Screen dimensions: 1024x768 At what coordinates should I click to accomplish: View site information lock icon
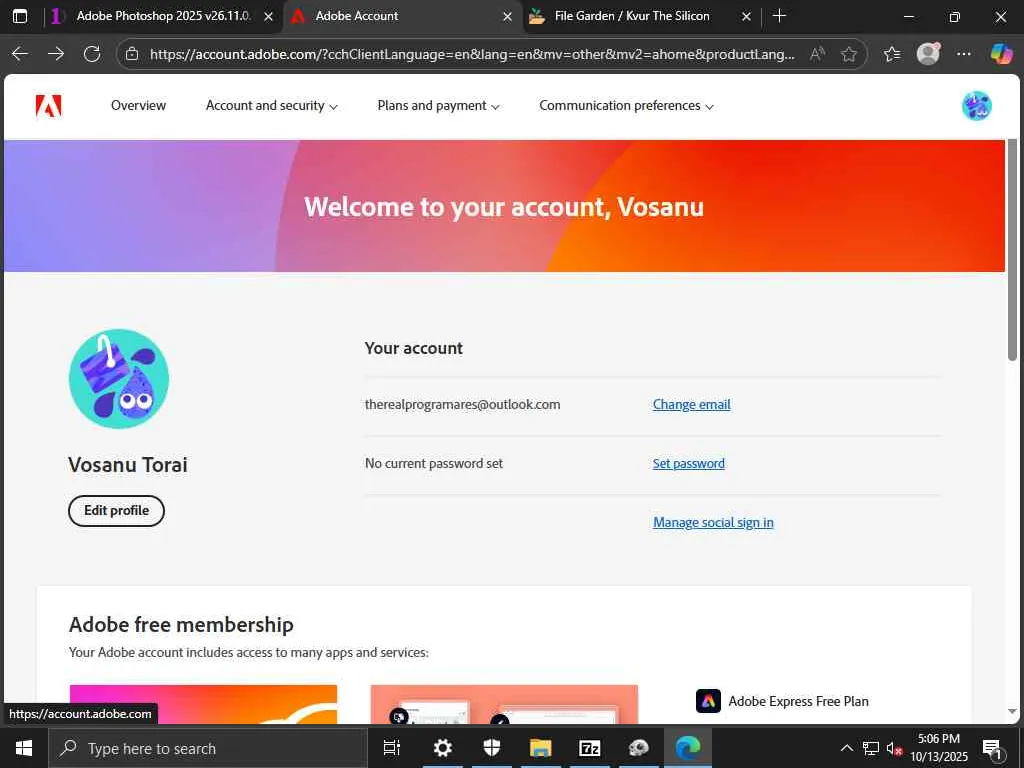coord(132,54)
